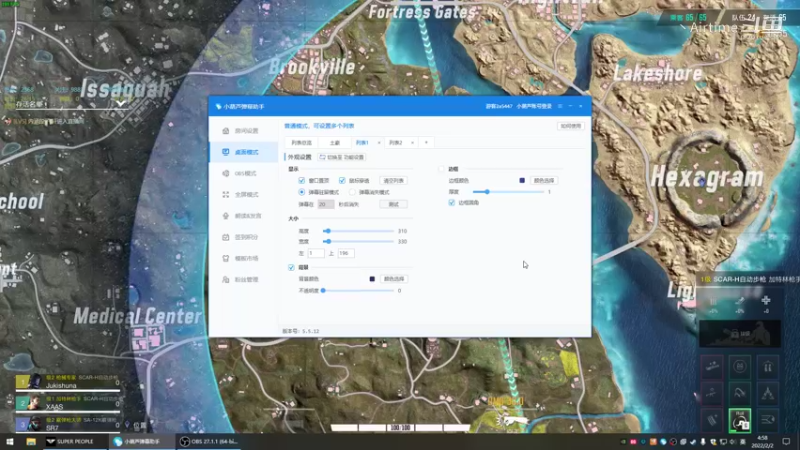800x450 pixels.
Task: Switch to the 列表总览 tab
Action: (302, 143)
